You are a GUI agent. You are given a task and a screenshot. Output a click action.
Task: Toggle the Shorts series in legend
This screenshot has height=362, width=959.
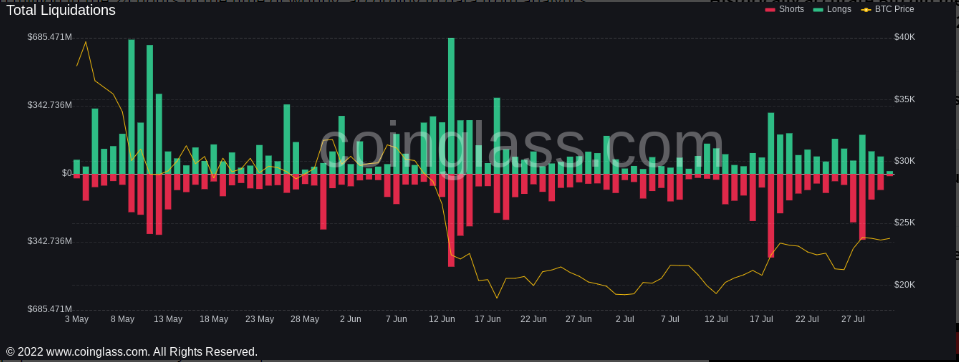tap(785, 9)
